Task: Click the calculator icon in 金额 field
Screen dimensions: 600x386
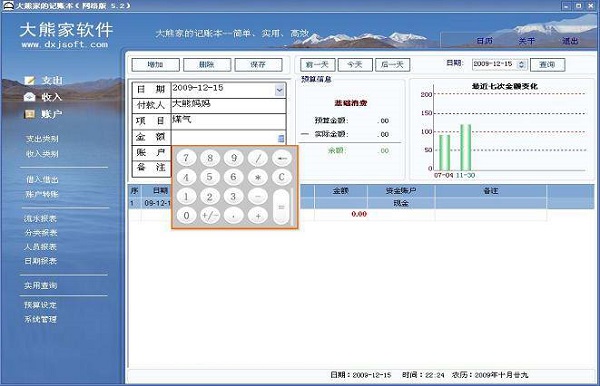Action: (x=281, y=138)
